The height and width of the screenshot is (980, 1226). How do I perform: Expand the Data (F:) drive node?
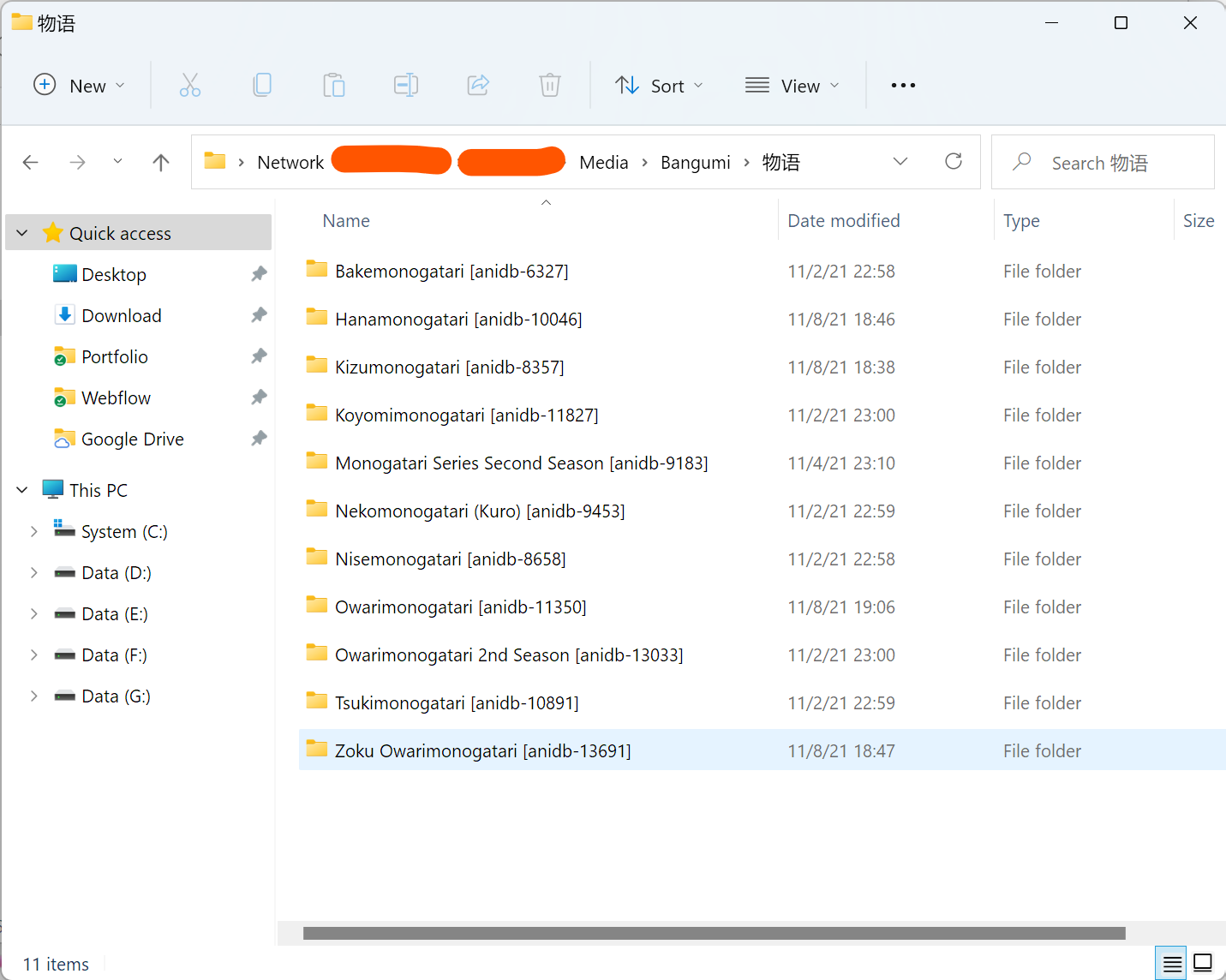34,654
